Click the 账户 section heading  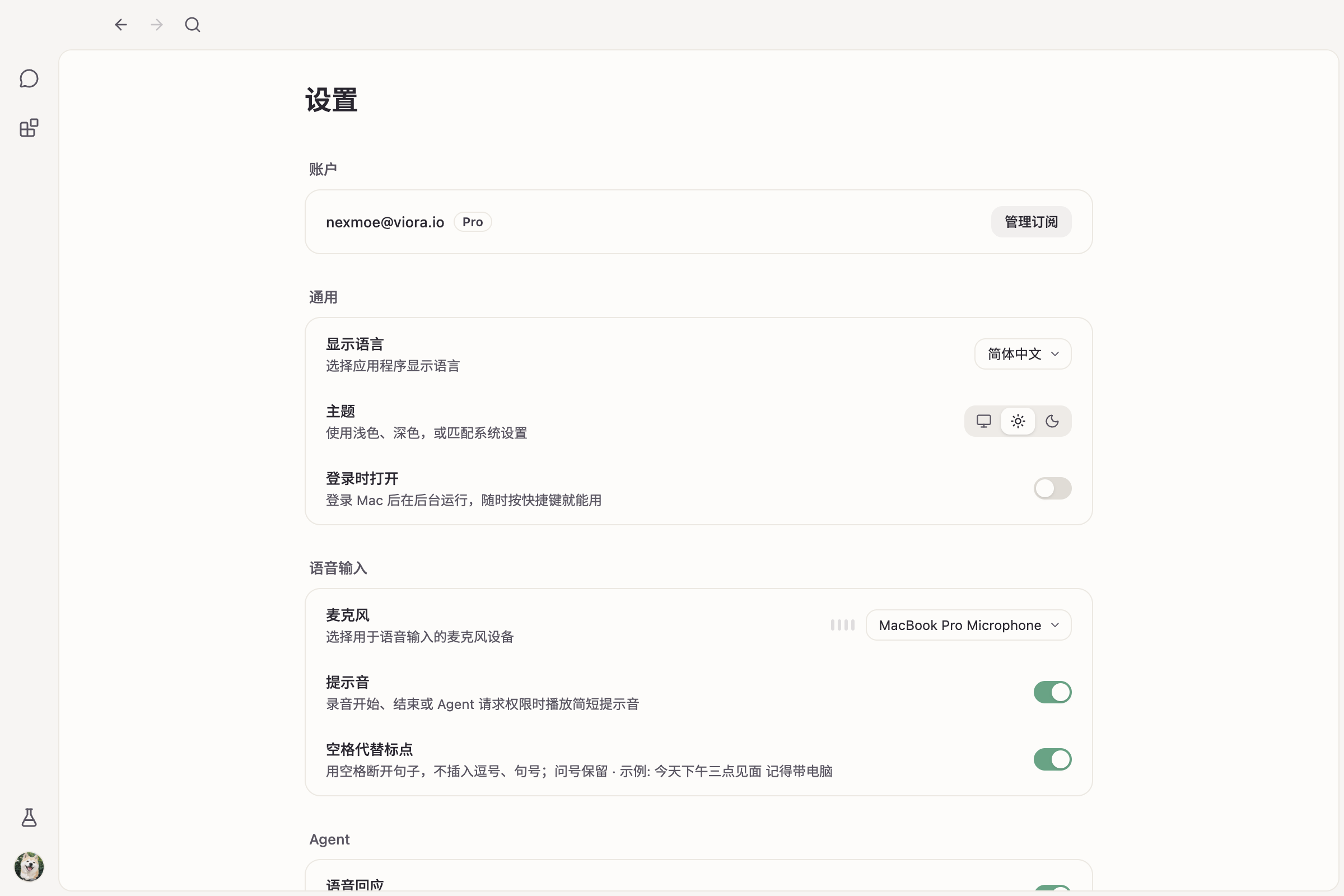click(x=323, y=169)
